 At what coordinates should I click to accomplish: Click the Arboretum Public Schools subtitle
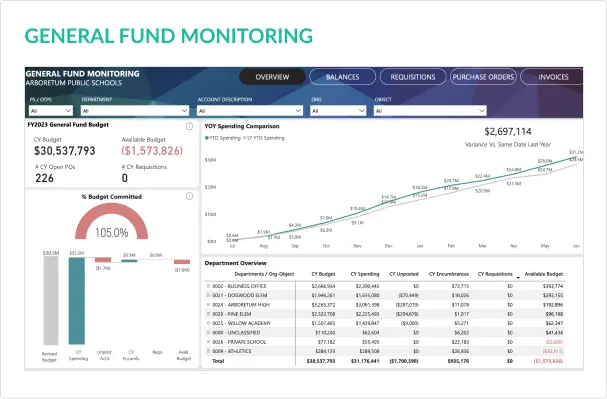point(74,83)
